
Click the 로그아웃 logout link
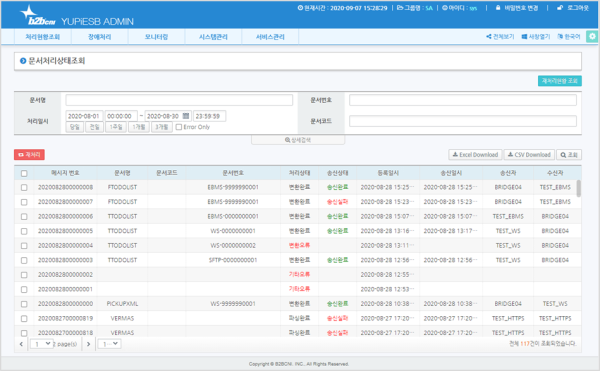pos(573,8)
